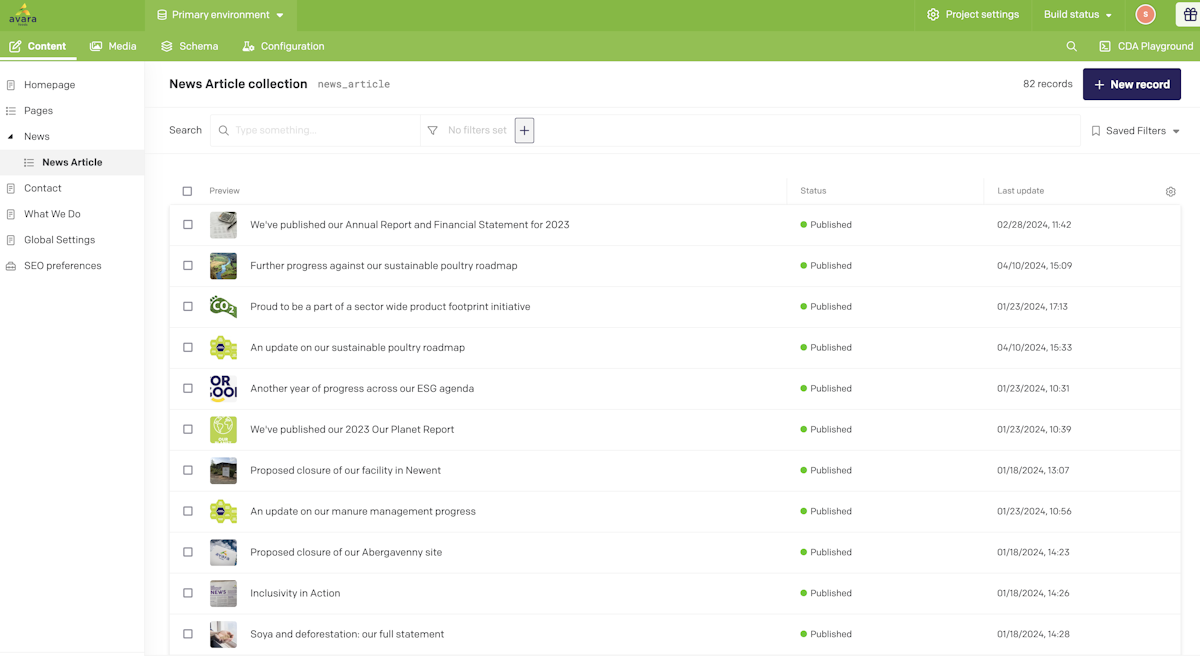Click CO2 thumbnail of product footprint article
Image resolution: width=1200 pixels, height=656 pixels.
coord(223,307)
